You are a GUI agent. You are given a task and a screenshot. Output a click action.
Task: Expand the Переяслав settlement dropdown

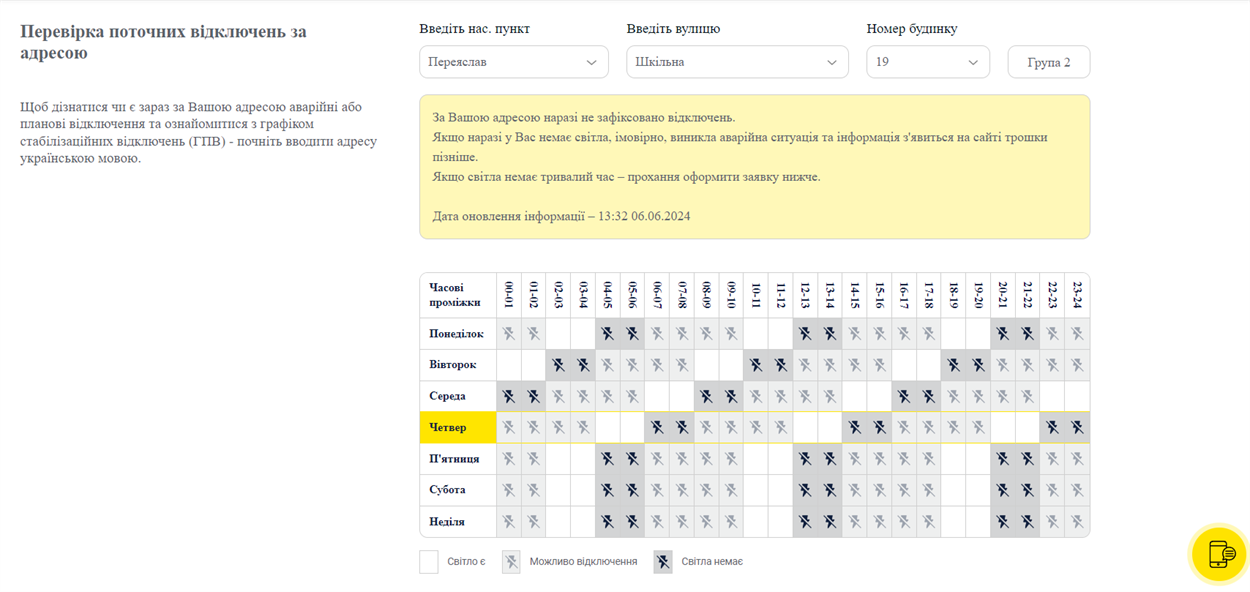514,62
